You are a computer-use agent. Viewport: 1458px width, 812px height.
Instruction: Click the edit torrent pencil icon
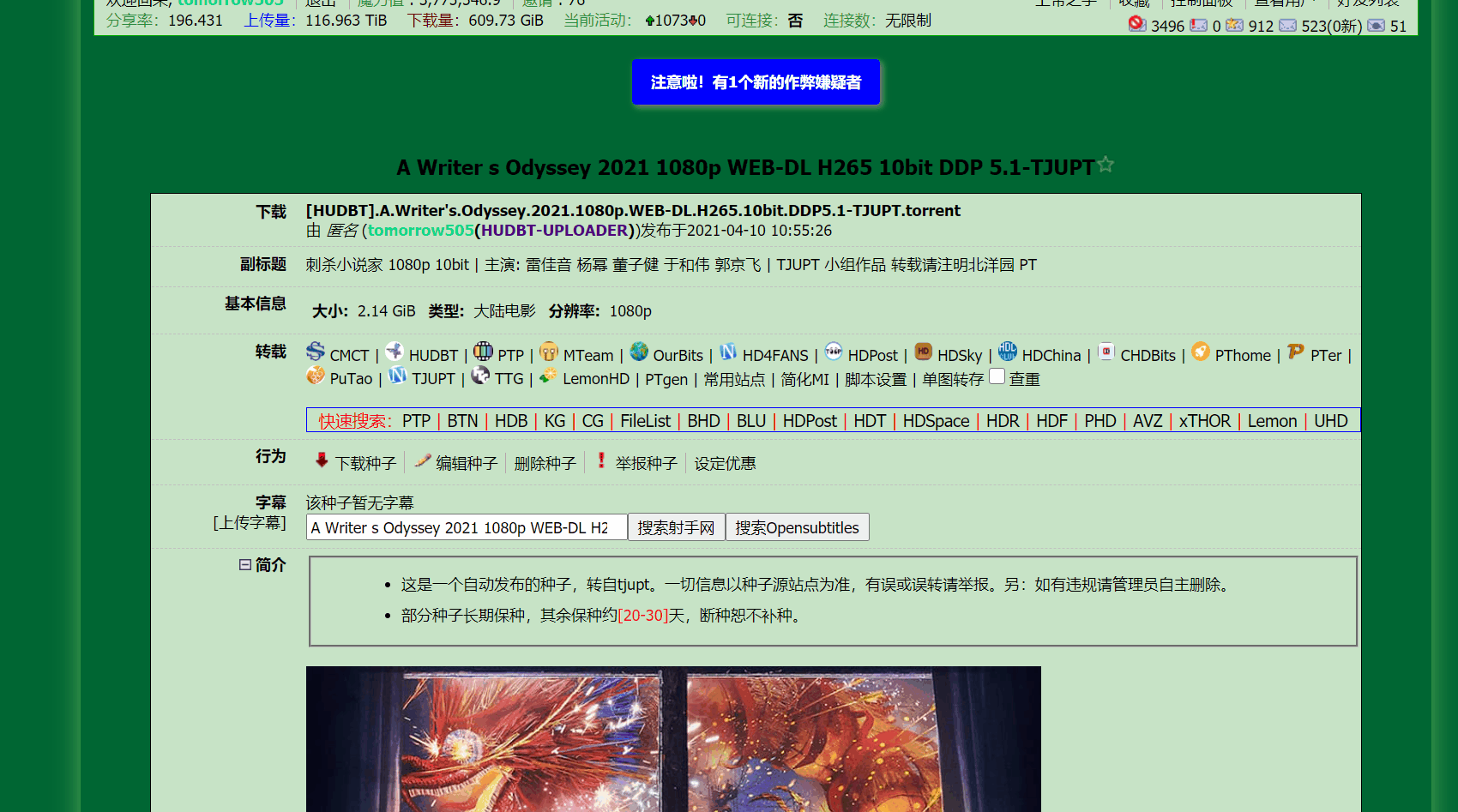tap(423, 460)
